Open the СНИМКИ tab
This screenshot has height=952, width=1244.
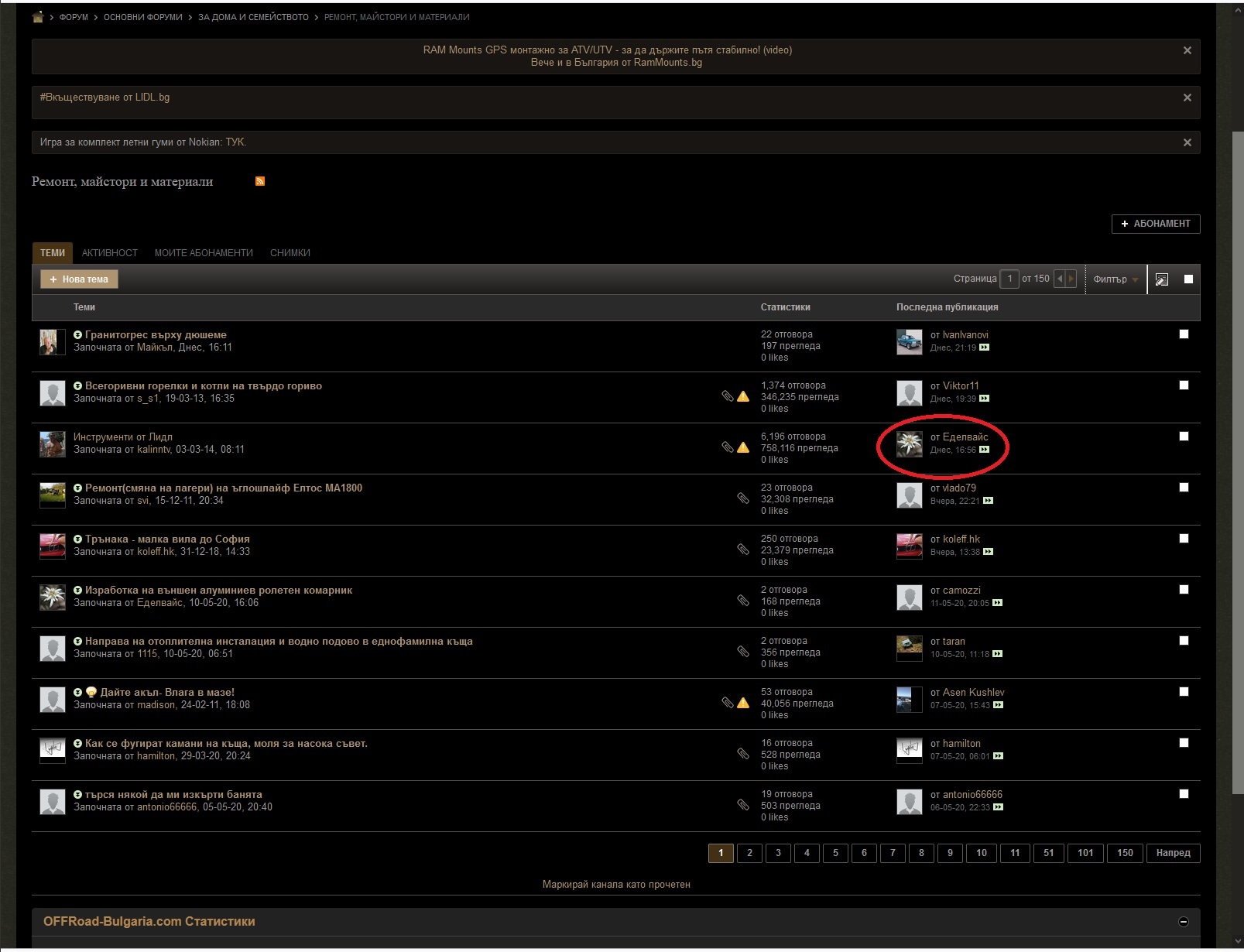click(x=290, y=253)
